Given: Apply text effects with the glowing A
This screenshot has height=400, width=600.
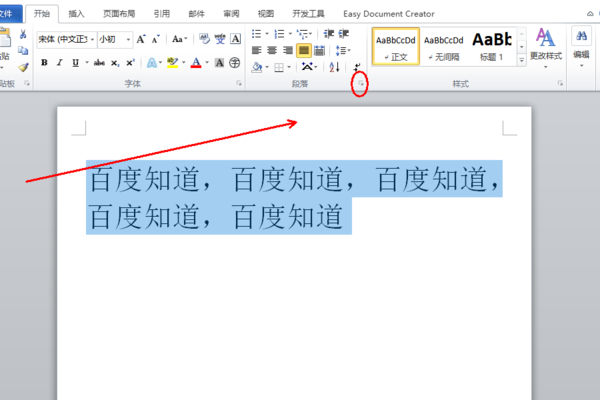Looking at the screenshot, I should [152, 62].
